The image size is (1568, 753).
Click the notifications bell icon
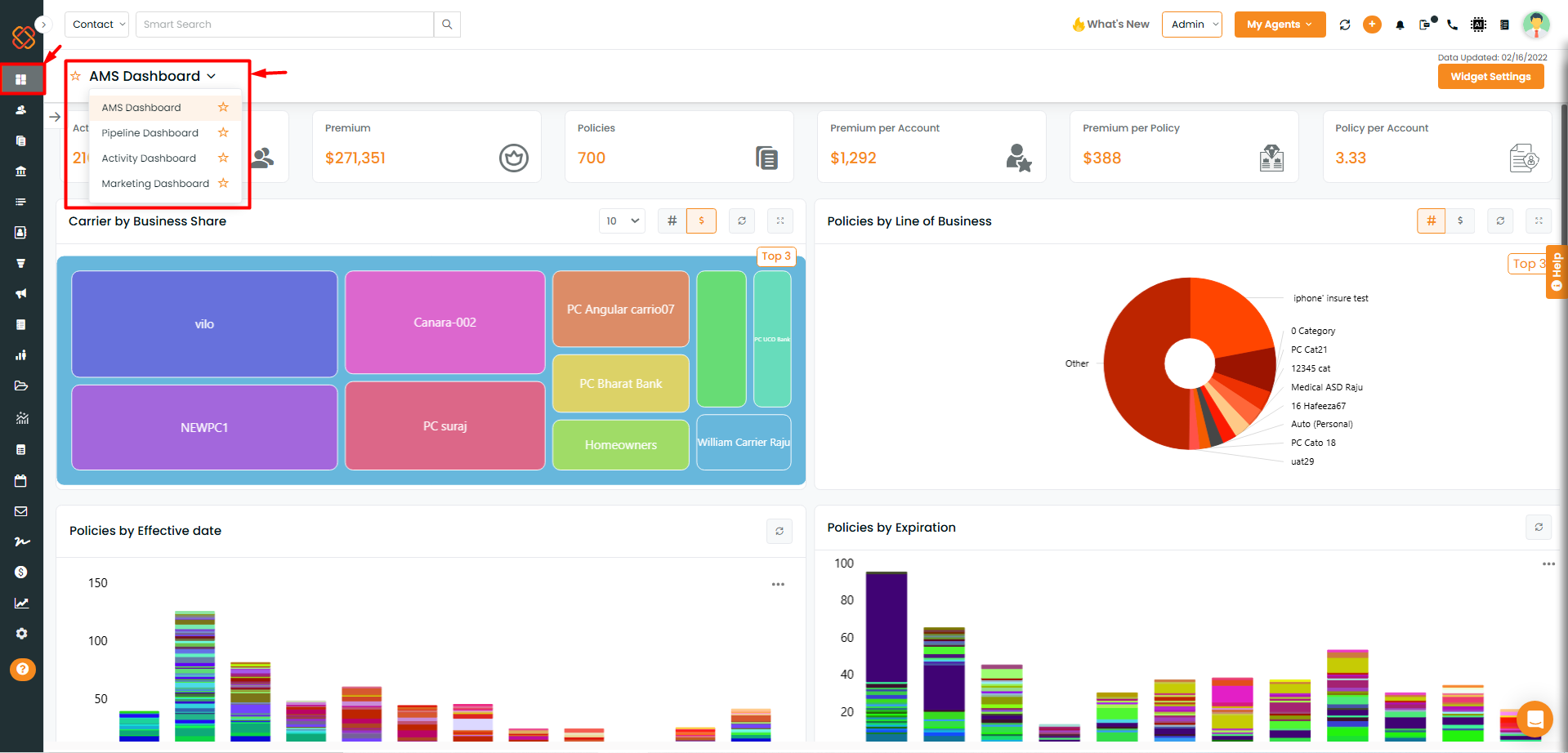point(1400,25)
